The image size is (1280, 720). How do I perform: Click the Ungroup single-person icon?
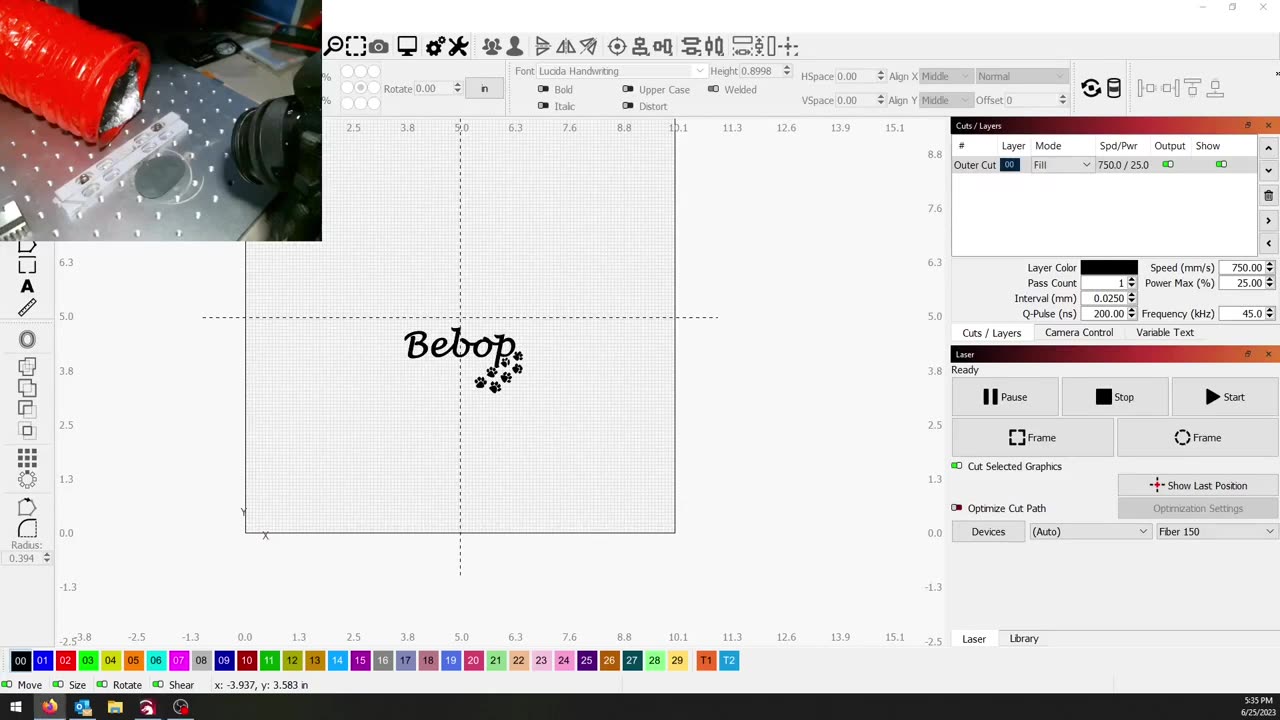click(x=514, y=46)
